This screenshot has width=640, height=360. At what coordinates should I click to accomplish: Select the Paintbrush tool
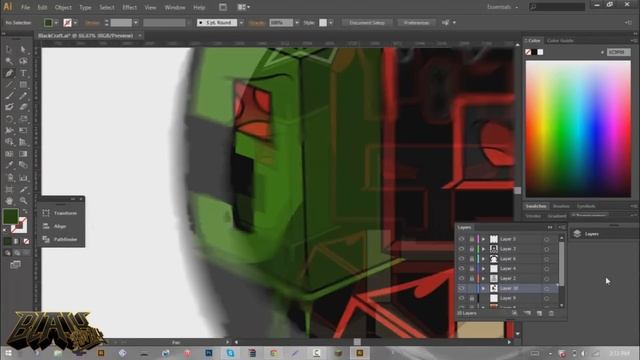pyautogui.click(x=9, y=96)
